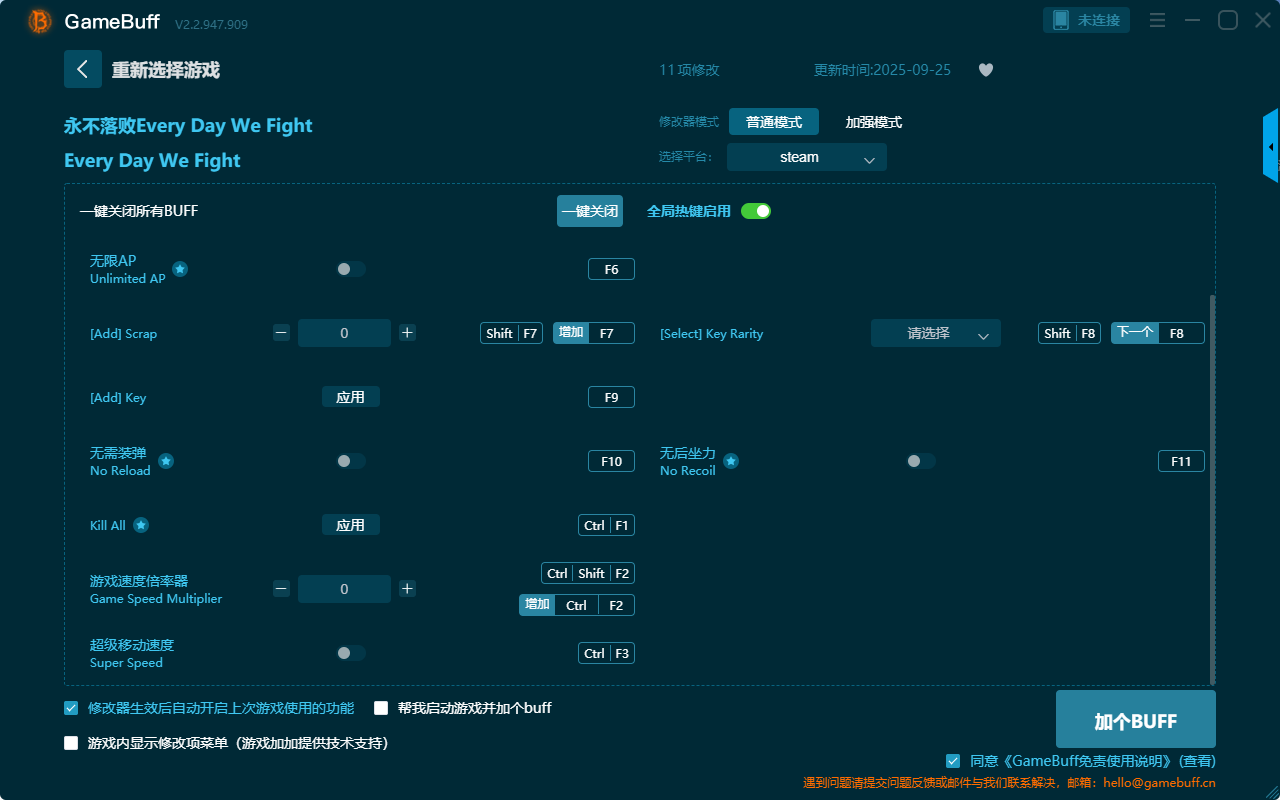Click star icon next to Unlimited AP

pos(180,269)
